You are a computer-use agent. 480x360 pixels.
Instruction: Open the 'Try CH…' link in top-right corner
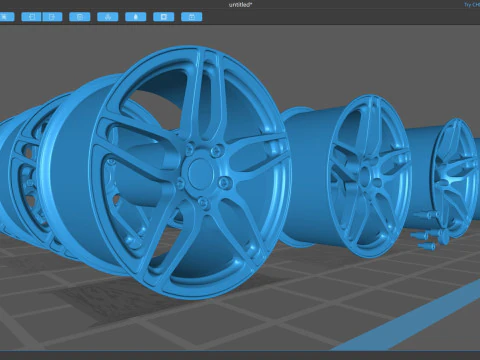point(472,5)
